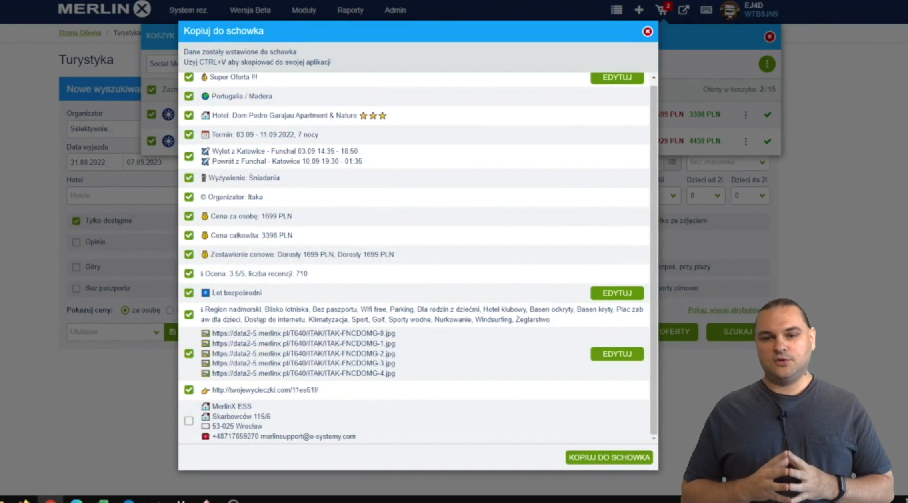The height and width of the screenshot is (503, 908).
Task: Click the external link icon in top bar
Action: point(683,10)
